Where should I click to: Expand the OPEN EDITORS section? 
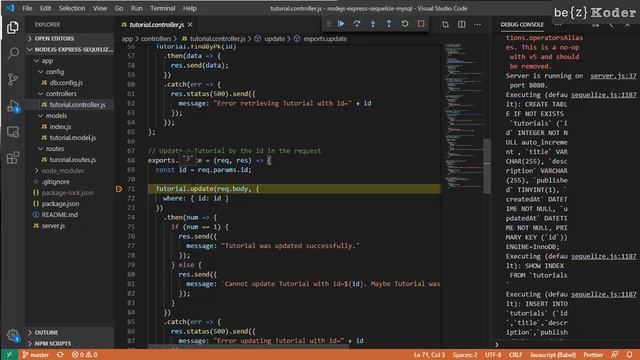(x=70, y=38)
